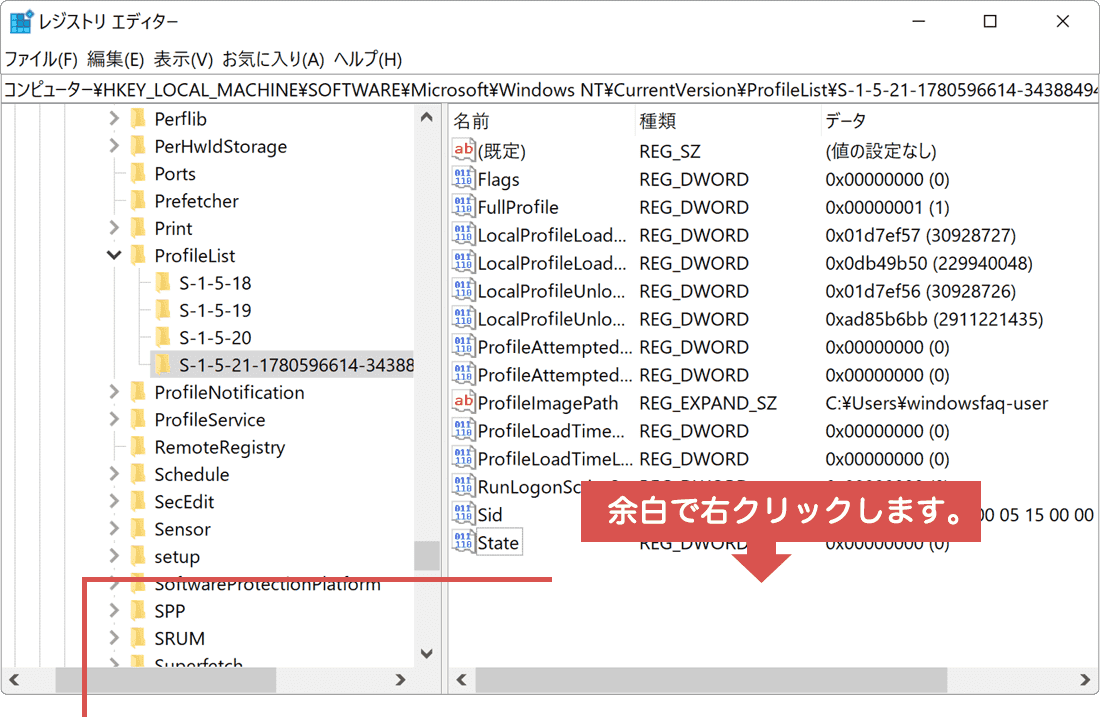1100x717 pixels.
Task: Click the Flags DWORD value icon
Action: pos(464,178)
